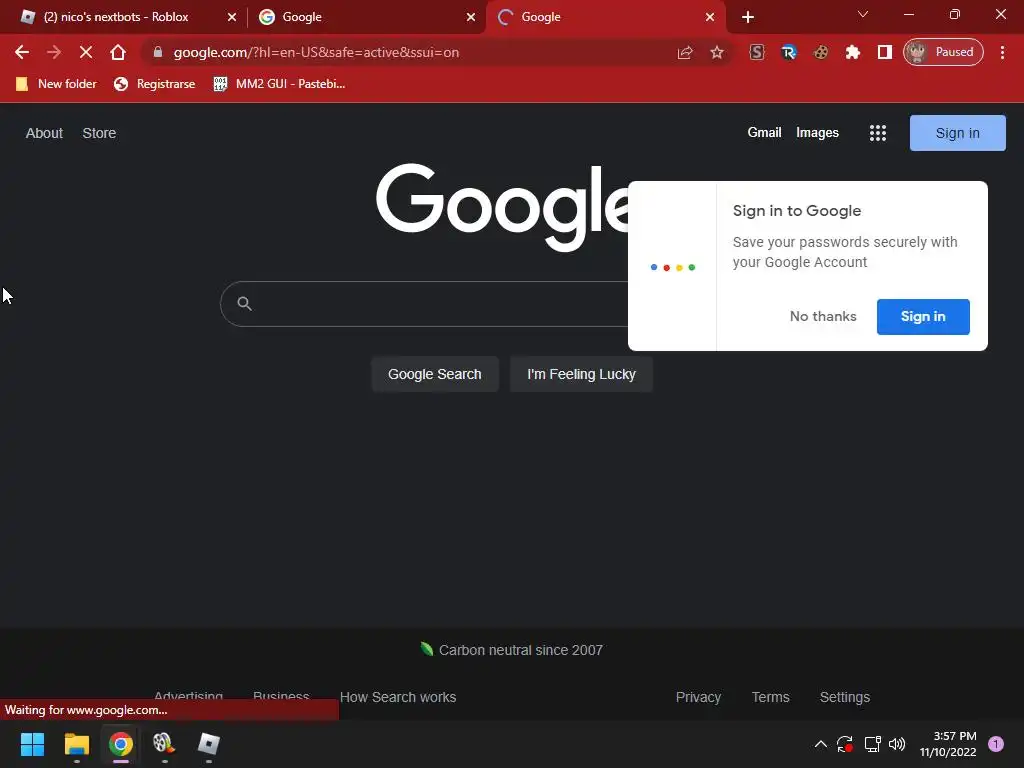Open How Search works link
Screen dimensions: 1024x768
point(398,697)
